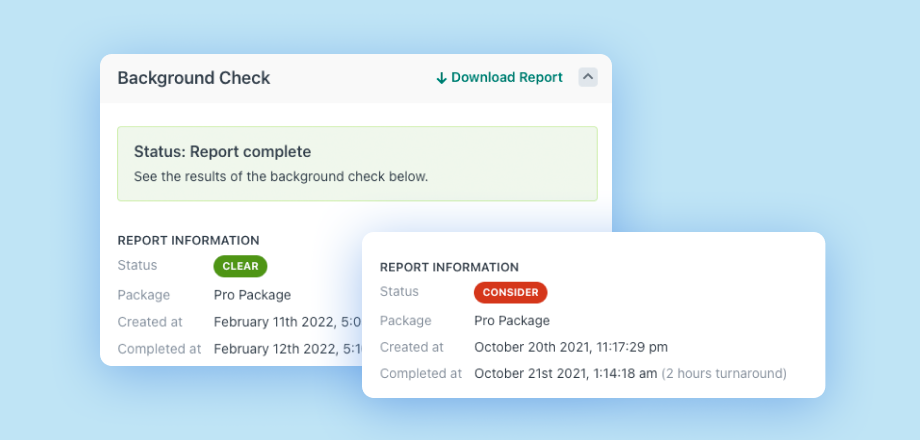Click REPORT INFORMATION heading in the front card
This screenshot has width=920, height=440.
[449, 268]
